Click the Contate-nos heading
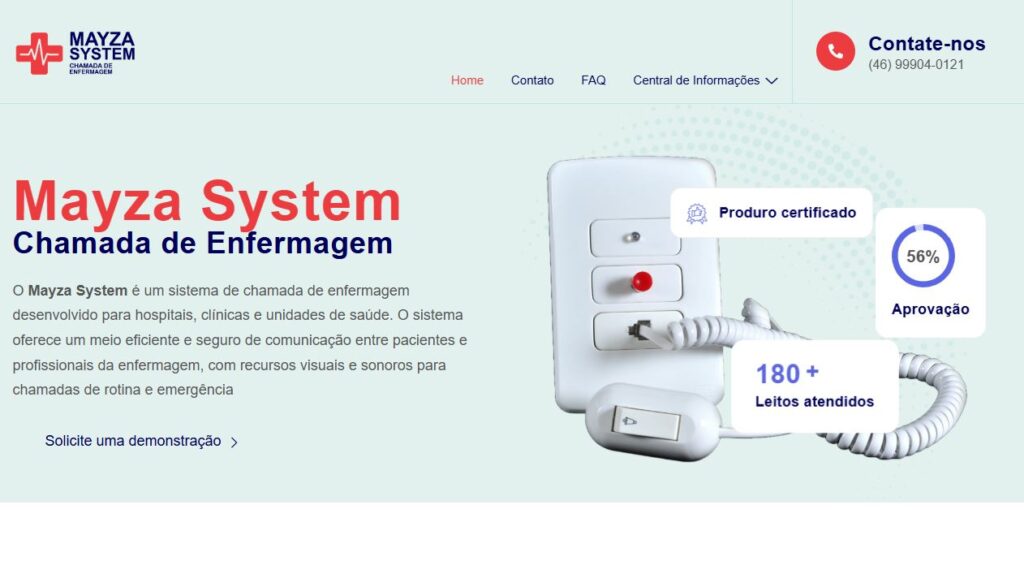The height and width of the screenshot is (574, 1024). [927, 44]
